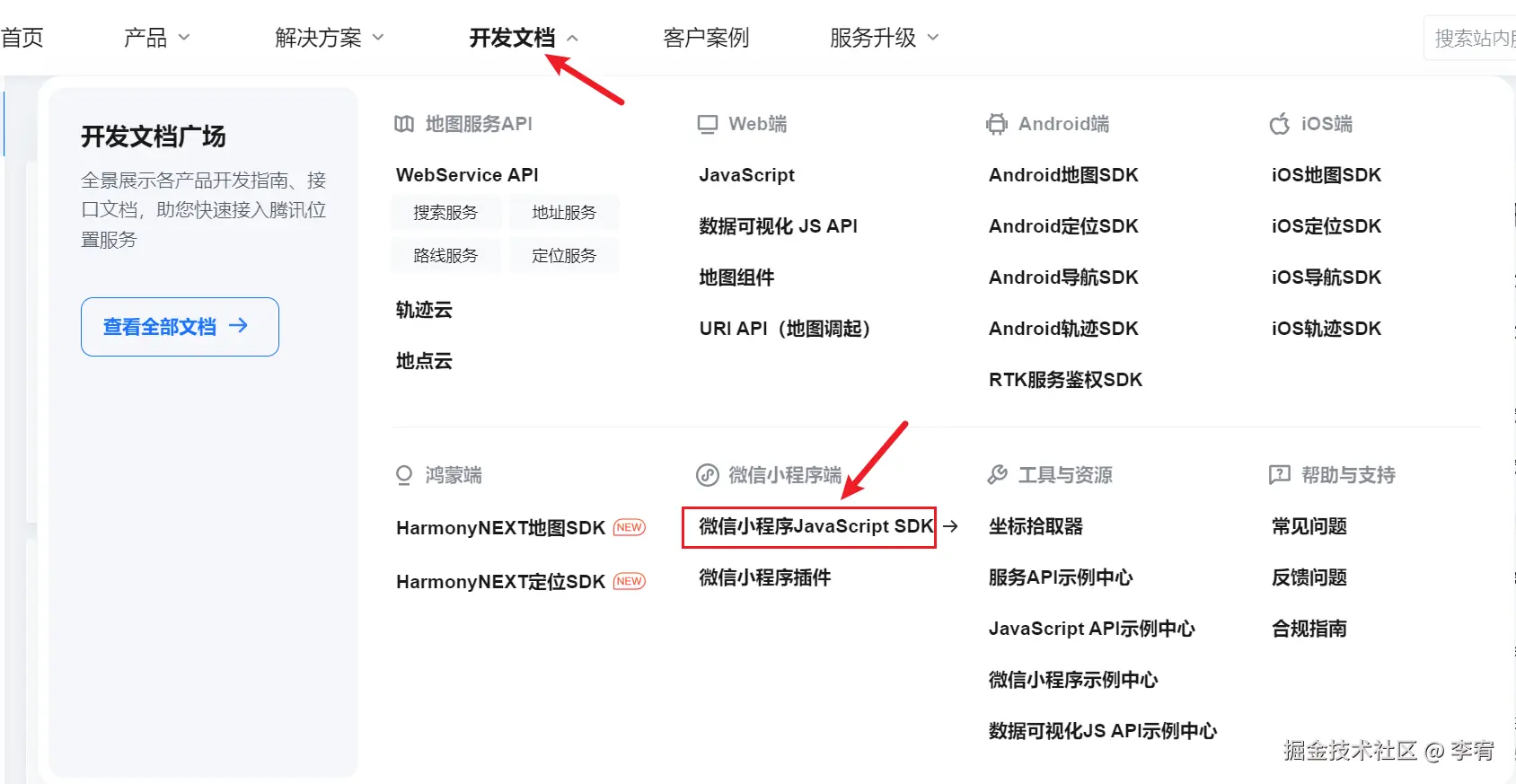Open 数据可视化 JS API link
The image size is (1516, 784).
click(779, 226)
